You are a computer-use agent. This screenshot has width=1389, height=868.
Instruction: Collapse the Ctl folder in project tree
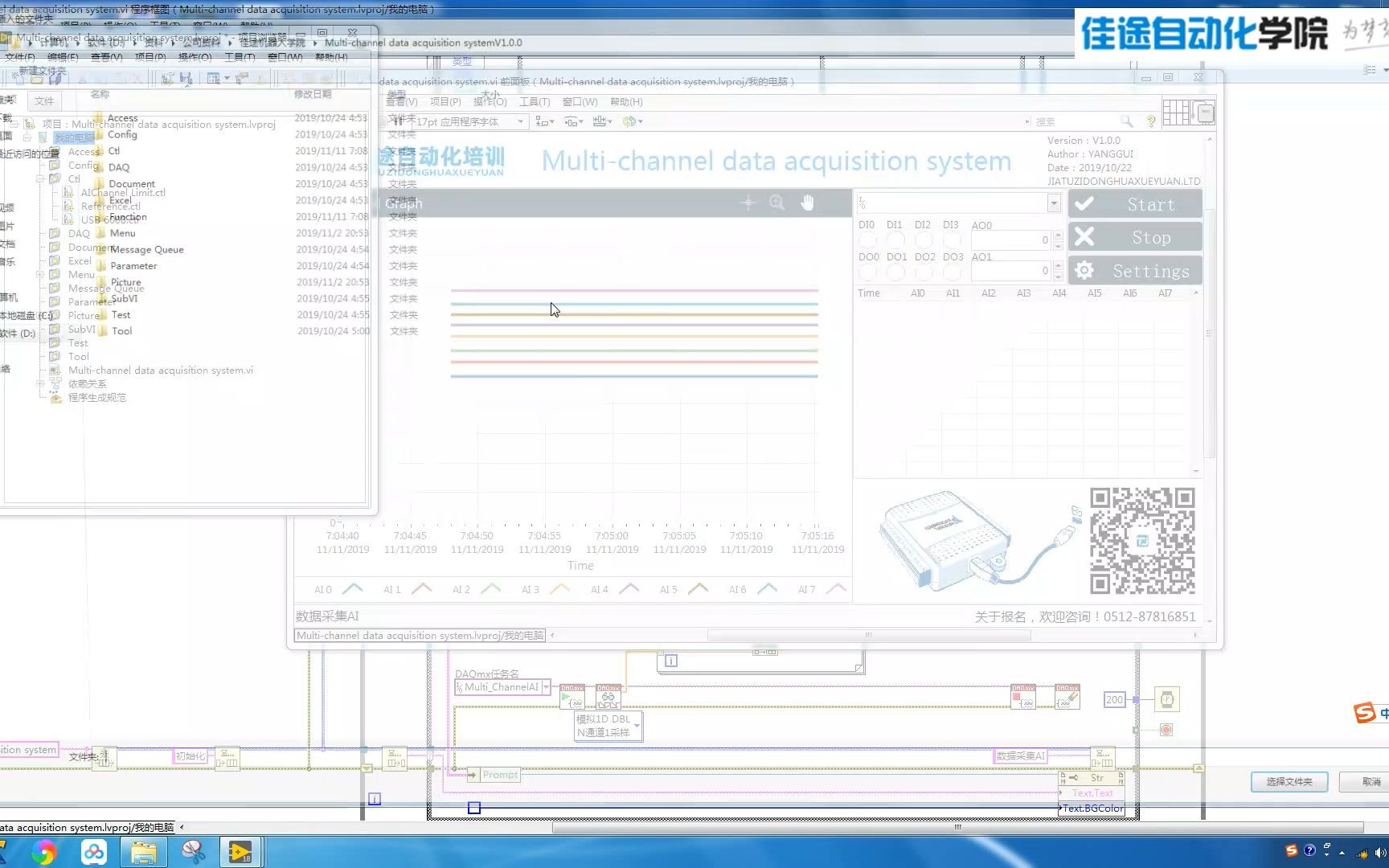tap(40, 179)
